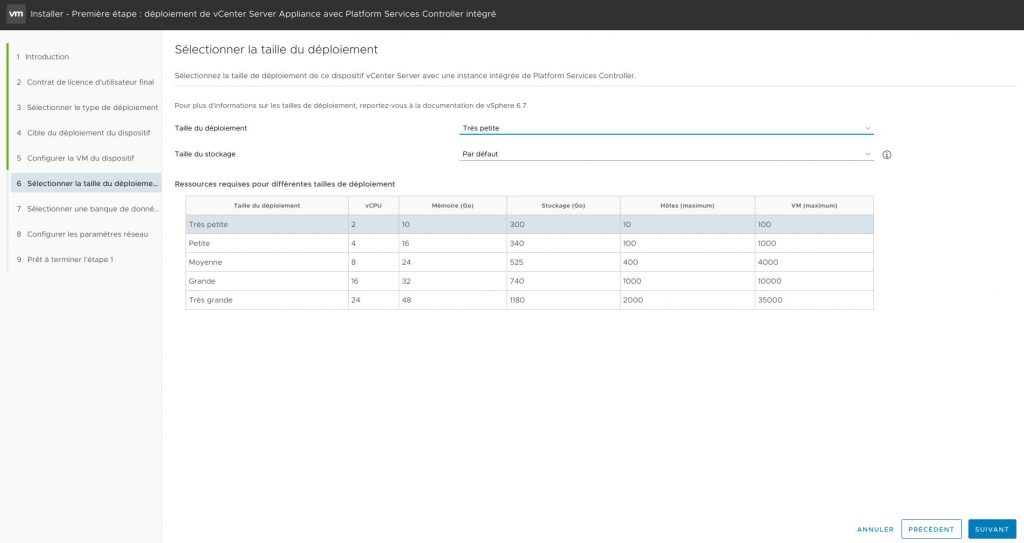Screen dimensions: 1024x543
Task: Click the Suivant button
Action: [x=992, y=529]
